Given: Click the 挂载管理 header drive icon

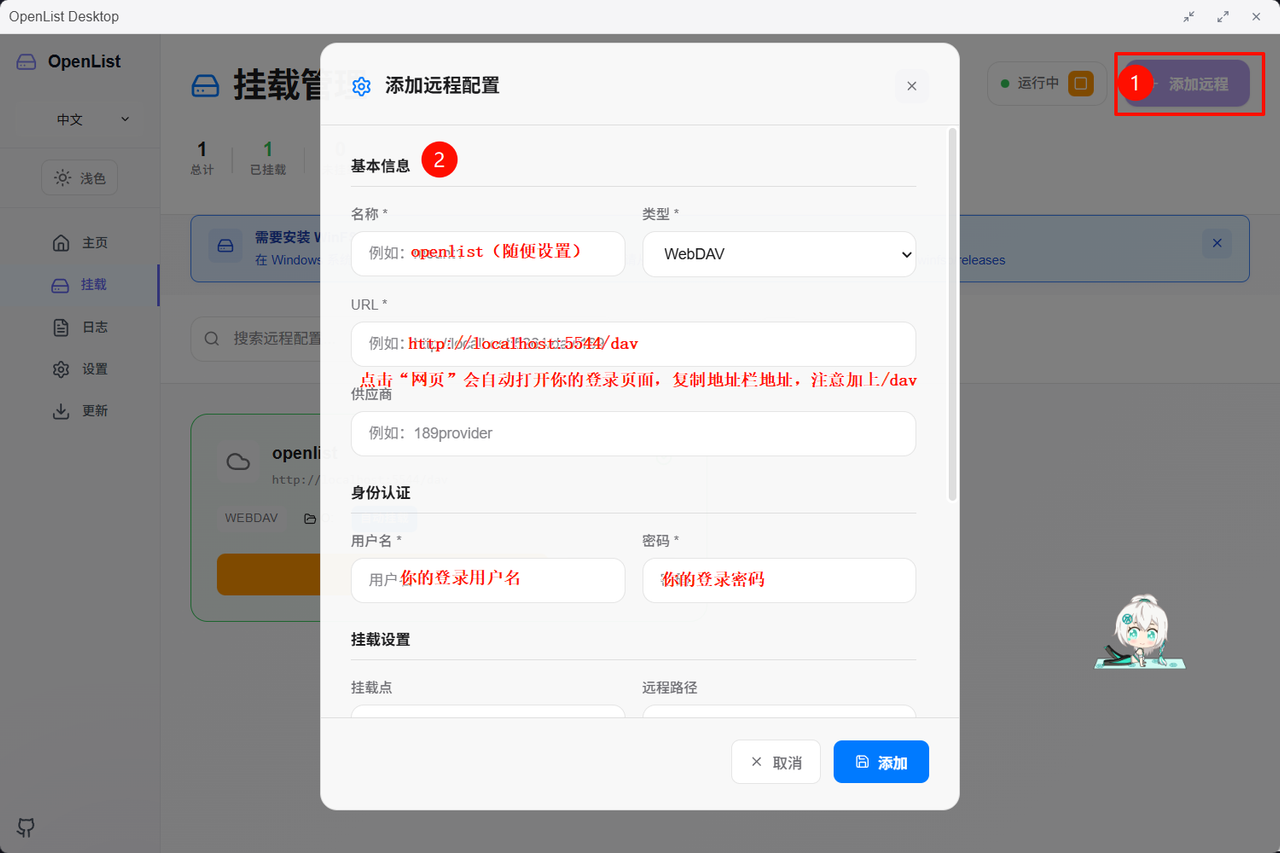Looking at the screenshot, I should point(206,85).
